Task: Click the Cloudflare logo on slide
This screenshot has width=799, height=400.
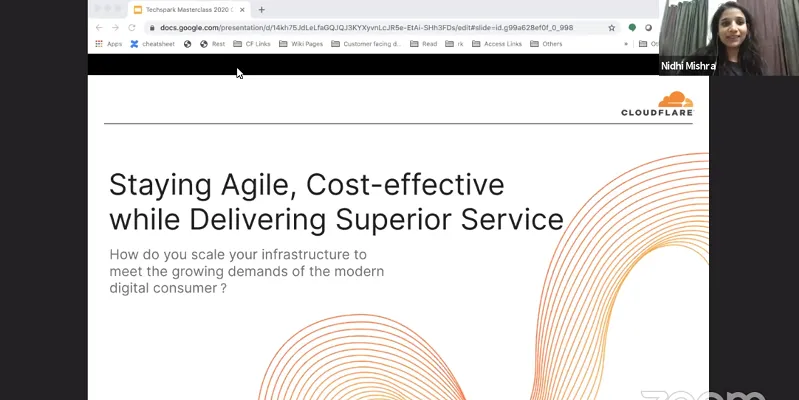Action: coord(657,104)
